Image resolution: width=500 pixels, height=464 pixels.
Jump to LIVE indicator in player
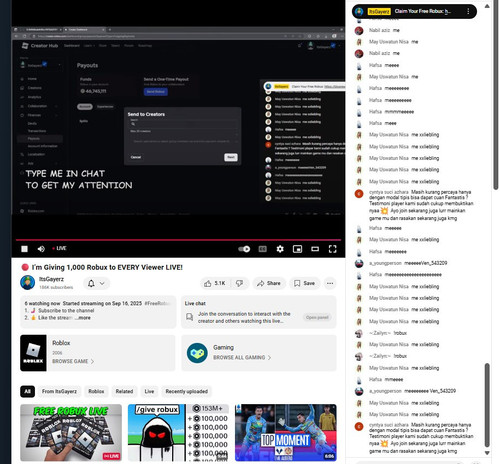pos(59,248)
